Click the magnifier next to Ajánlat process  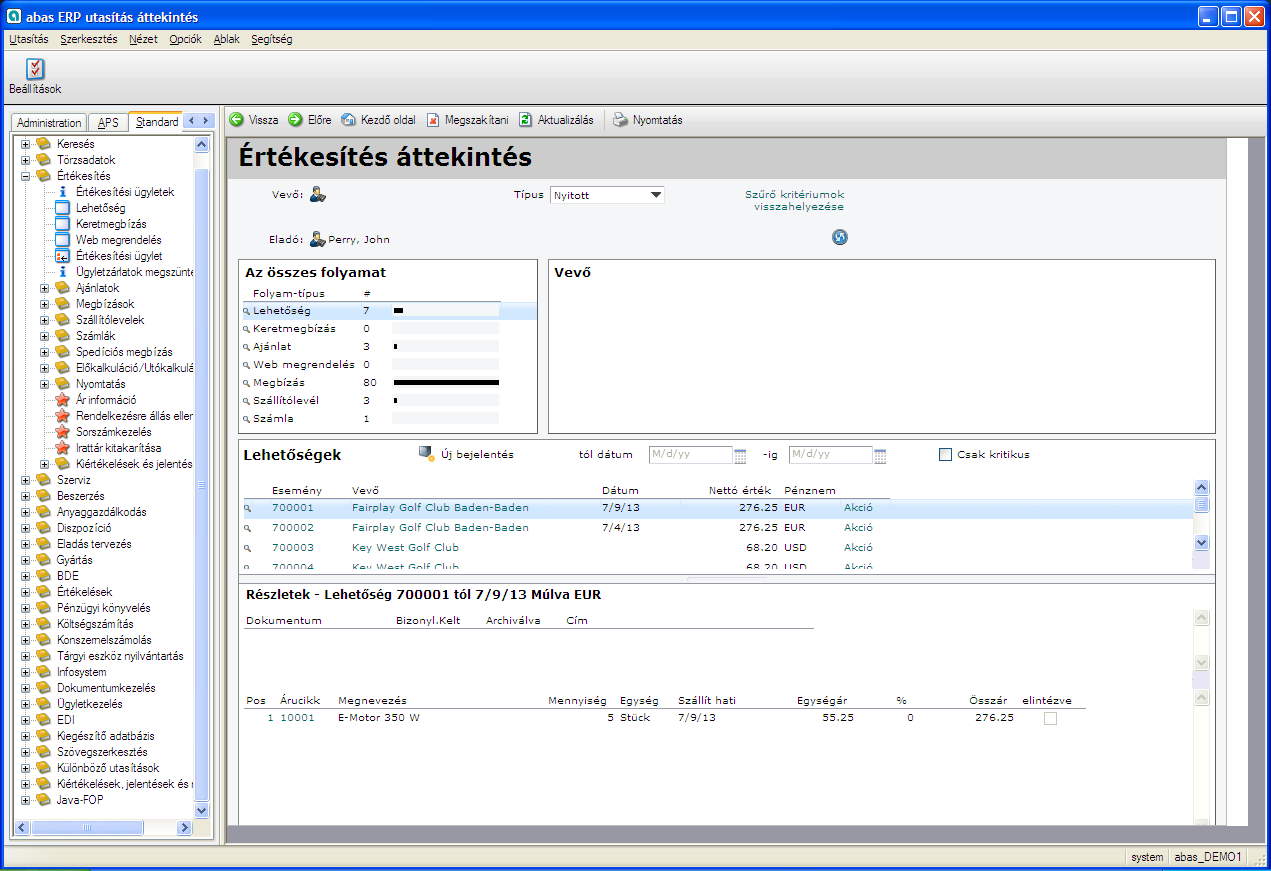pos(247,347)
